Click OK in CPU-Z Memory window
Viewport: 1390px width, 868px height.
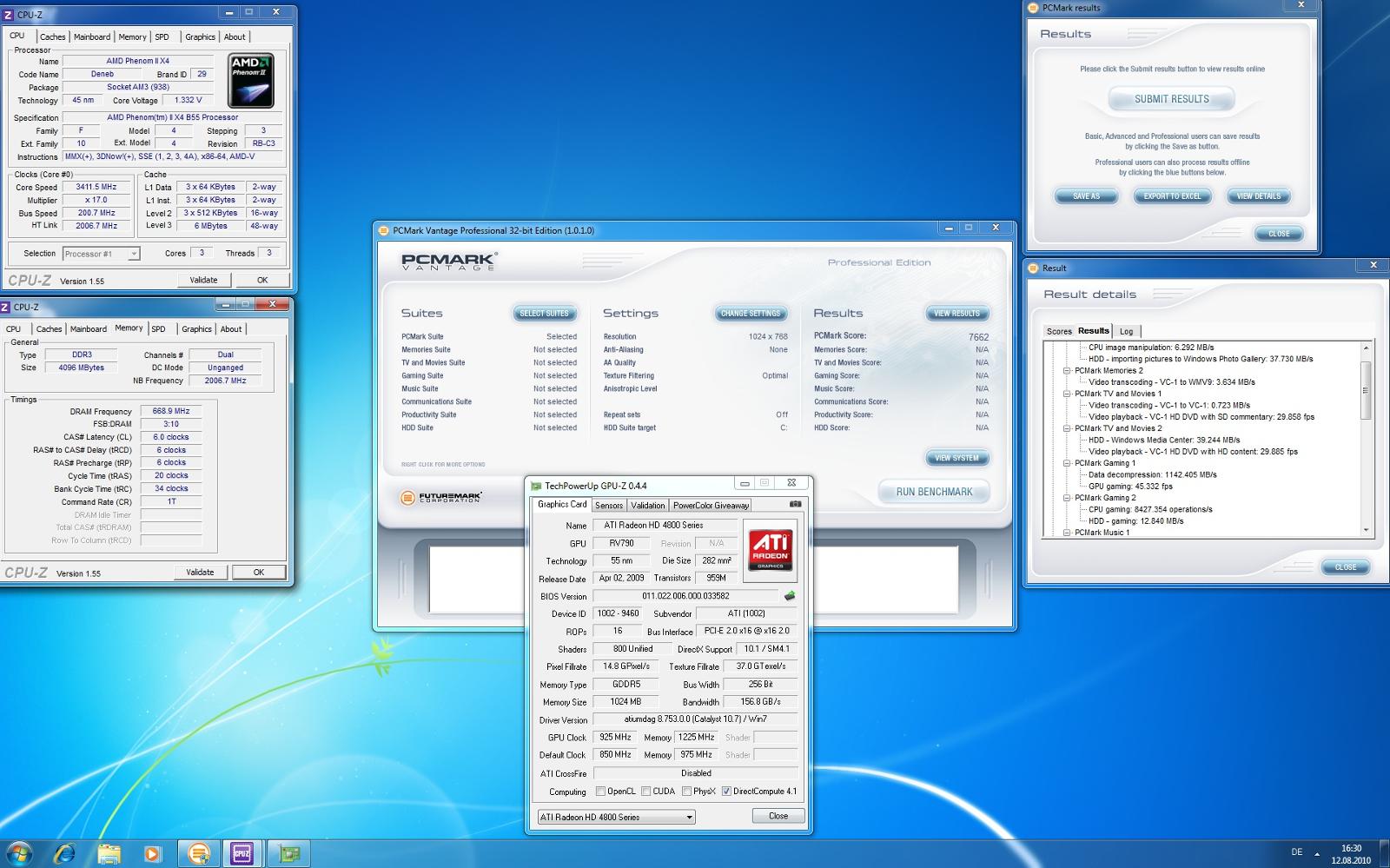pyautogui.click(x=258, y=572)
